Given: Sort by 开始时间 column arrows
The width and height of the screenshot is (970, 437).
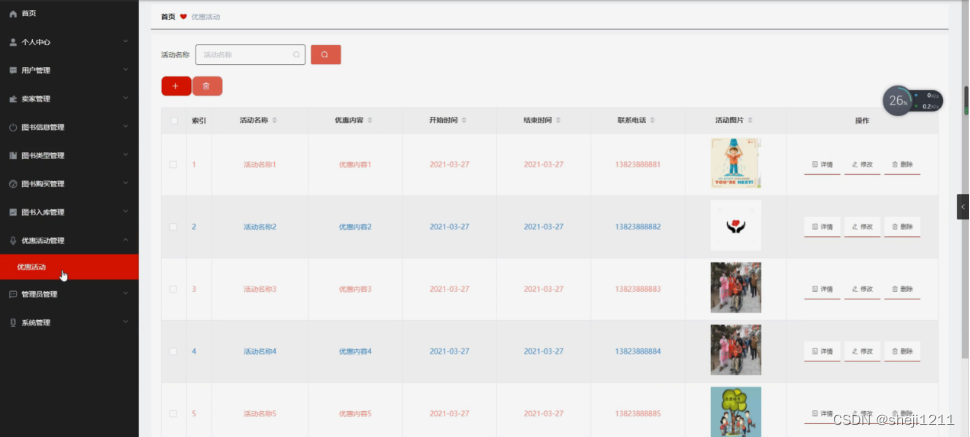Looking at the screenshot, I should click(x=464, y=120).
